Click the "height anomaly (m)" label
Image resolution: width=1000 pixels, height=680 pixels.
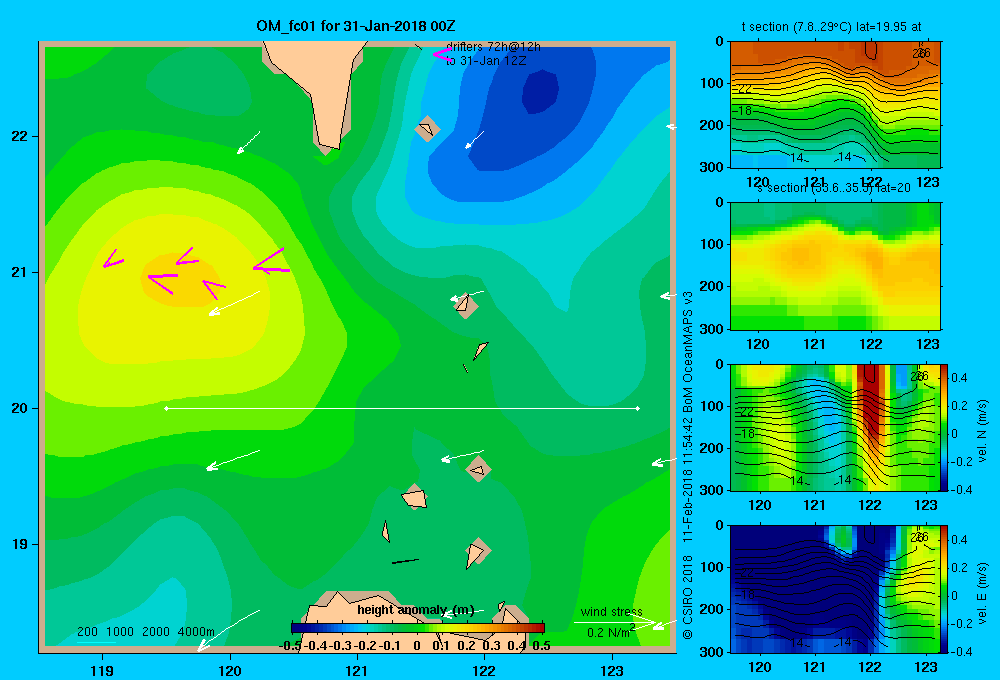(415, 610)
